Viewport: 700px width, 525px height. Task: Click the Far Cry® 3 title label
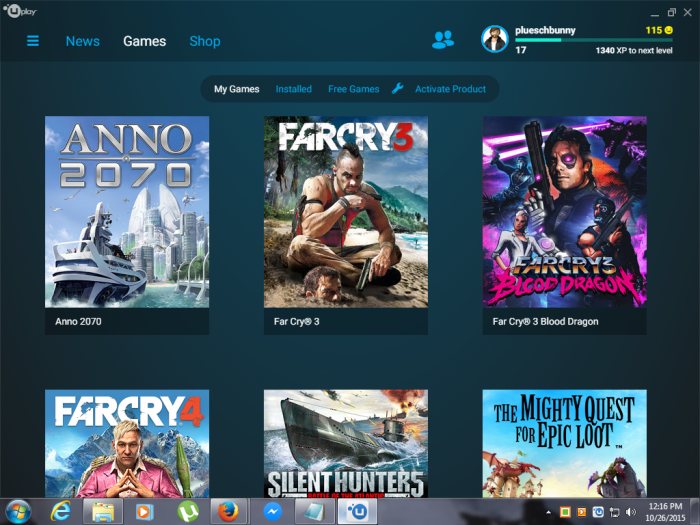[296, 321]
